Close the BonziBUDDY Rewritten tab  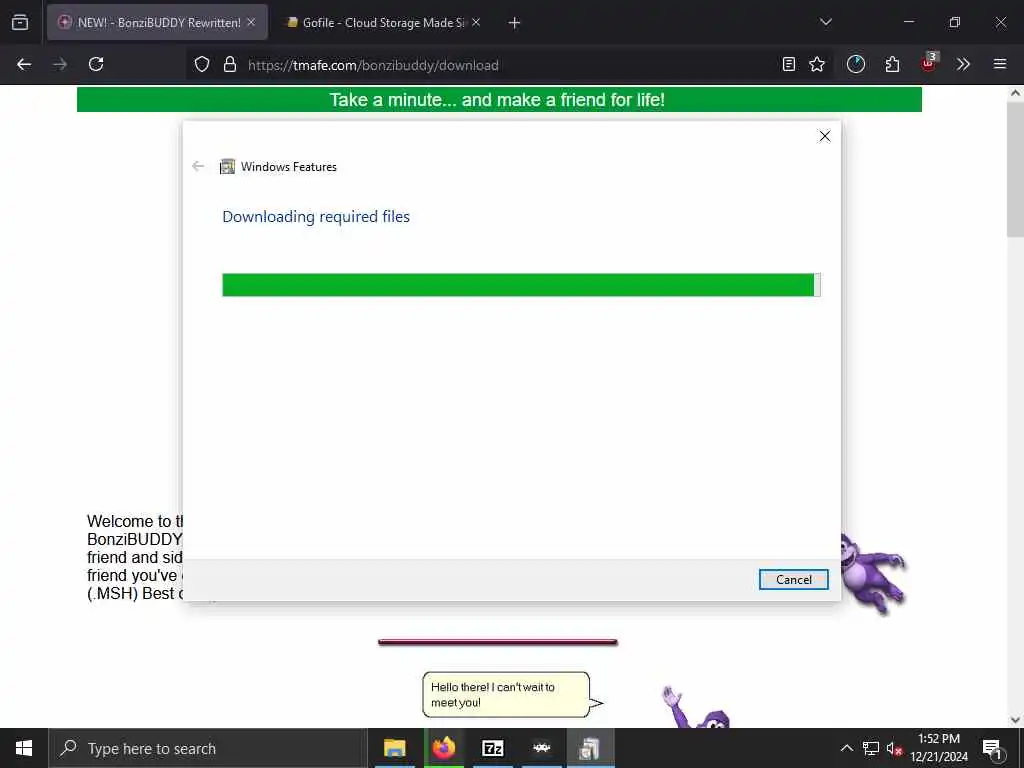pos(251,22)
